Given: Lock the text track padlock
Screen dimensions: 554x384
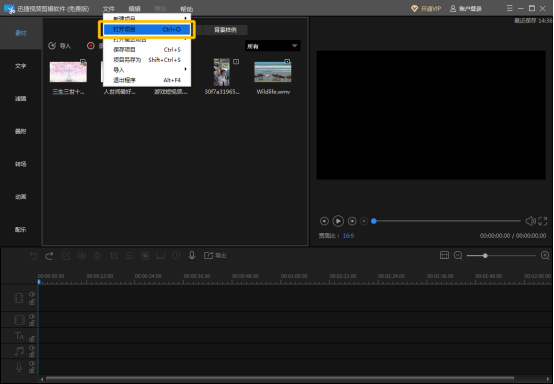Looking at the screenshot, I should pyautogui.click(x=32, y=339).
